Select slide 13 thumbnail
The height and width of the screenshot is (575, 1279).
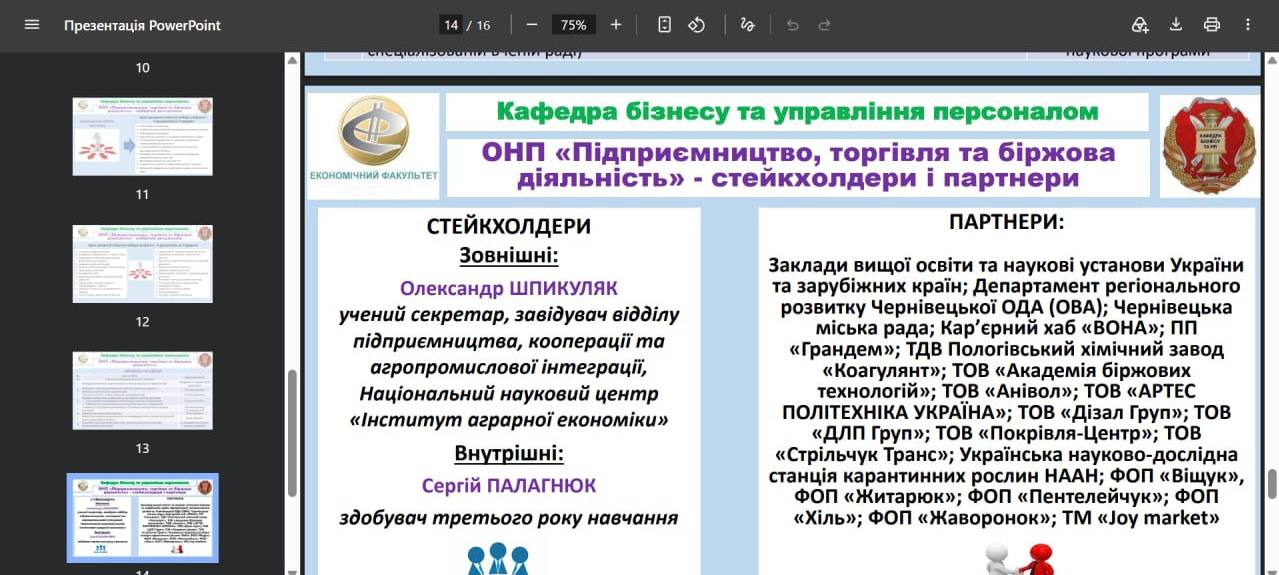[143, 391]
